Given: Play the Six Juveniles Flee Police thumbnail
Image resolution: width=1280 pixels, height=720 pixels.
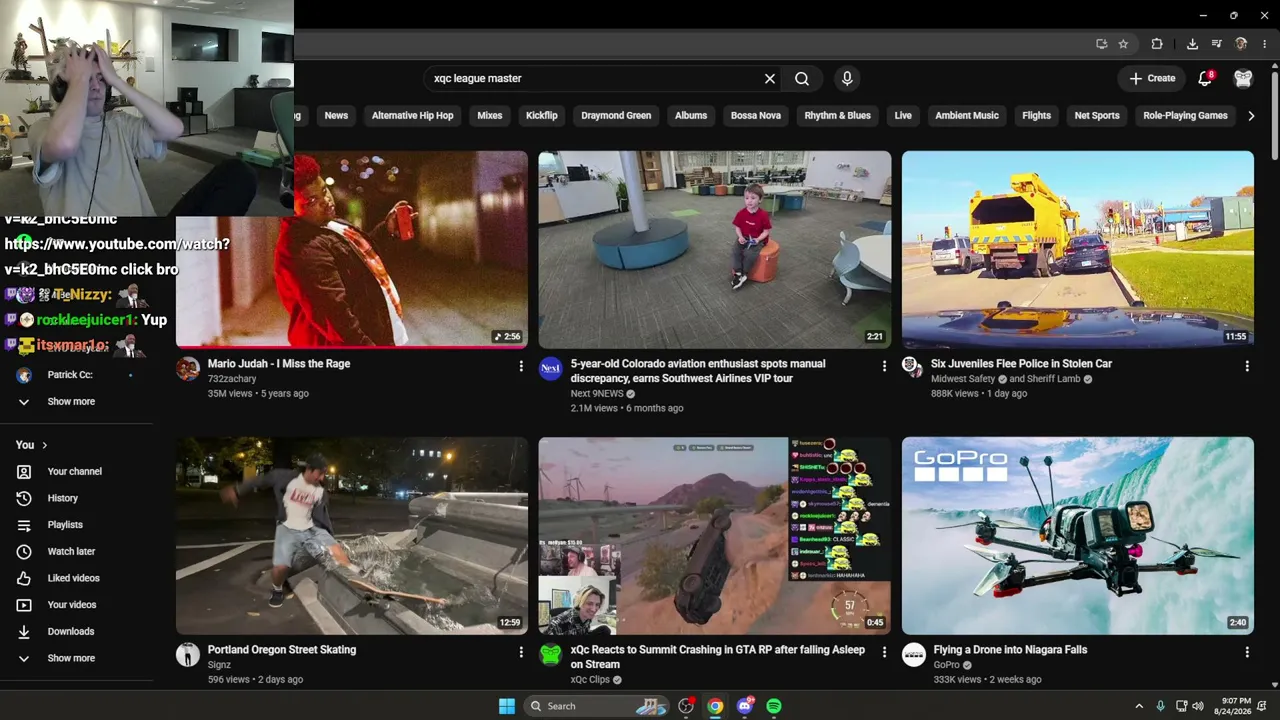Looking at the screenshot, I should 1078,249.
